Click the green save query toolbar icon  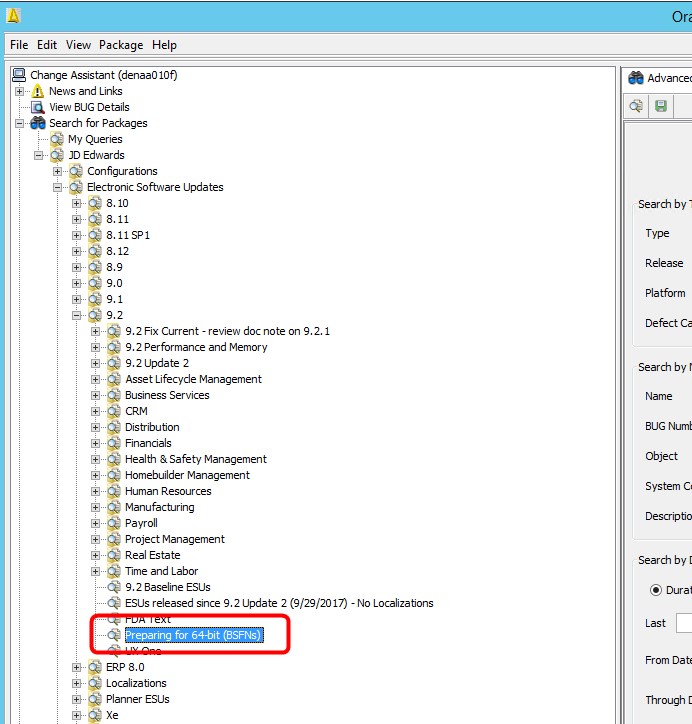[x=661, y=106]
